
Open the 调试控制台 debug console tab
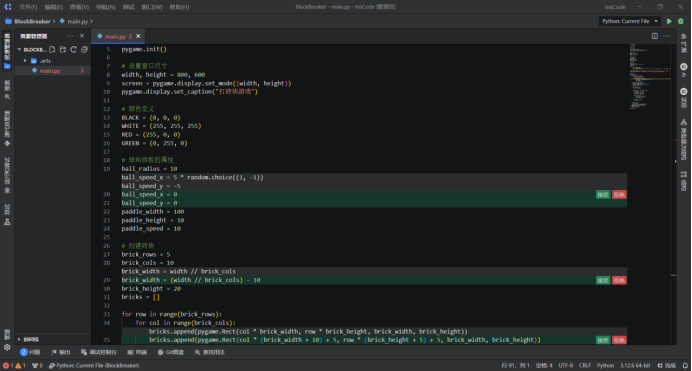click(x=99, y=352)
